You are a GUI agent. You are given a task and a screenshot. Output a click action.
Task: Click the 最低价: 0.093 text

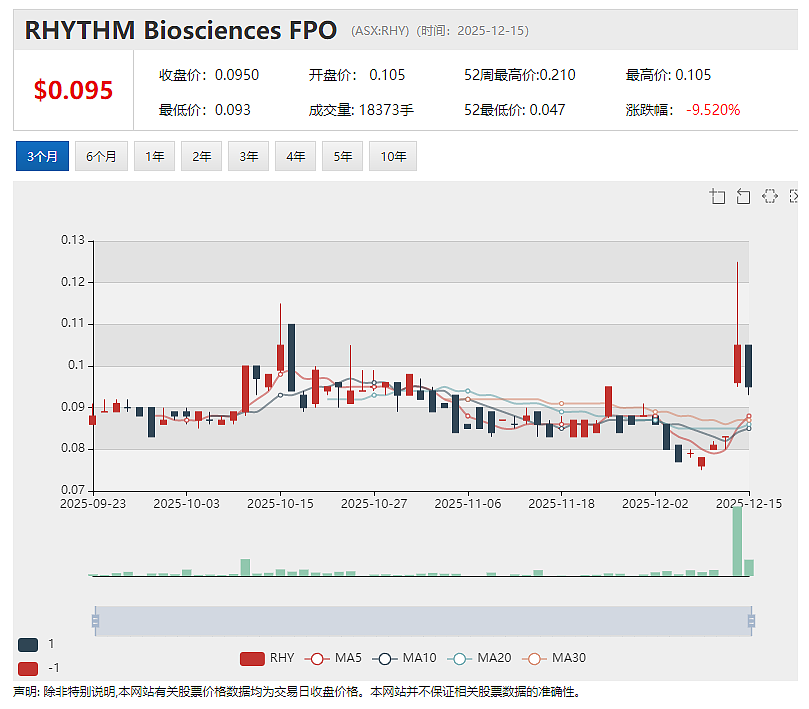click(204, 110)
